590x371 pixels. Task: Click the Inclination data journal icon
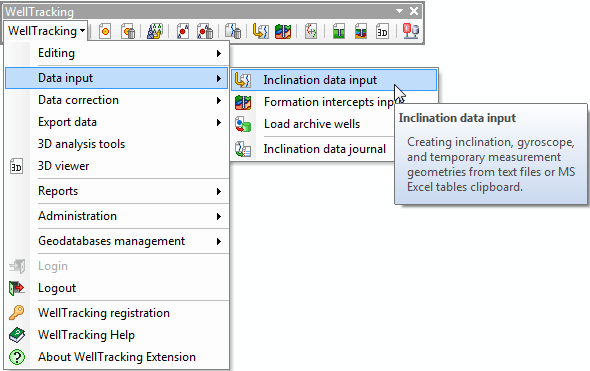click(243, 149)
